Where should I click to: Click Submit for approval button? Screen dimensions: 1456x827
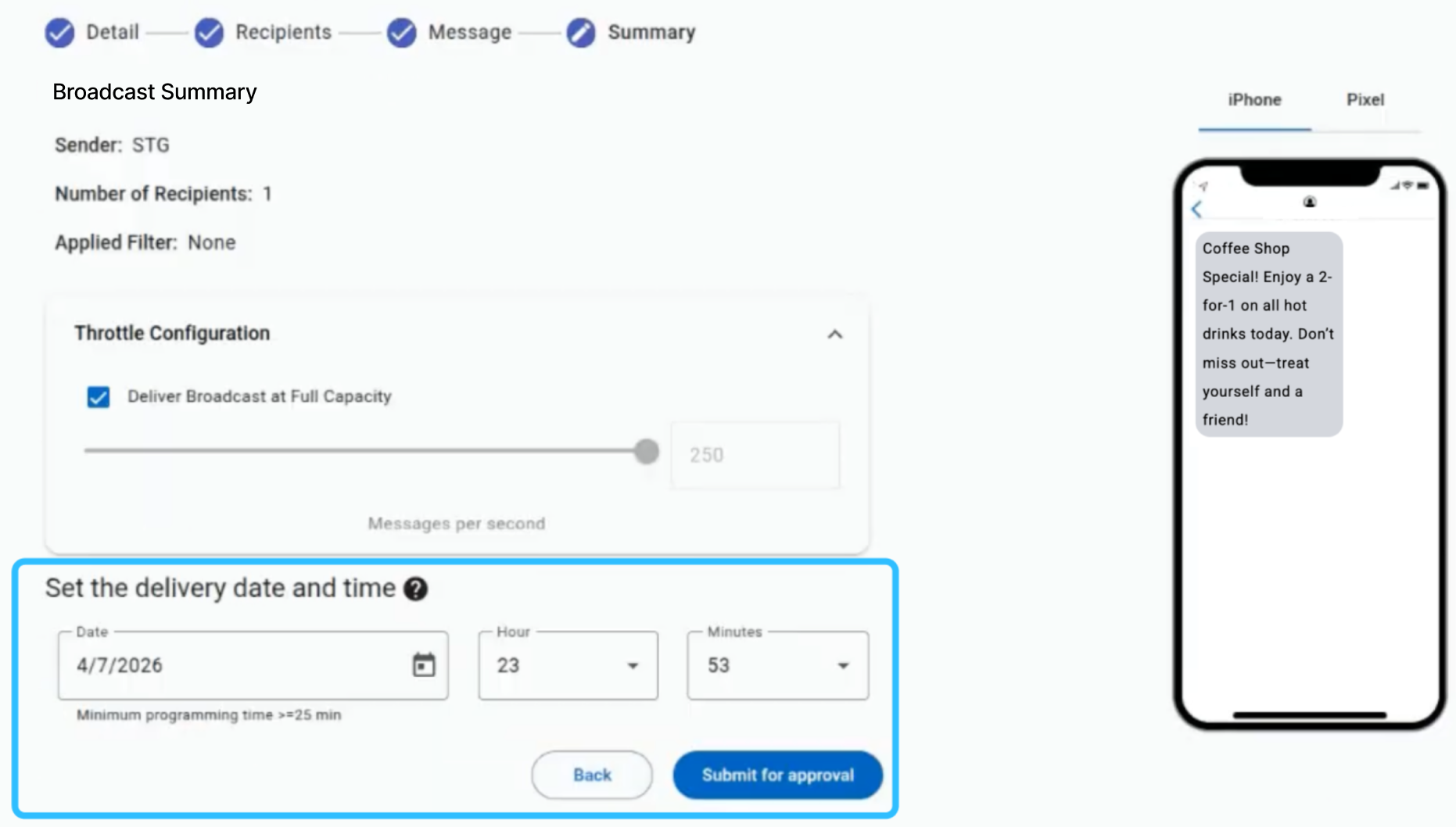(x=778, y=775)
